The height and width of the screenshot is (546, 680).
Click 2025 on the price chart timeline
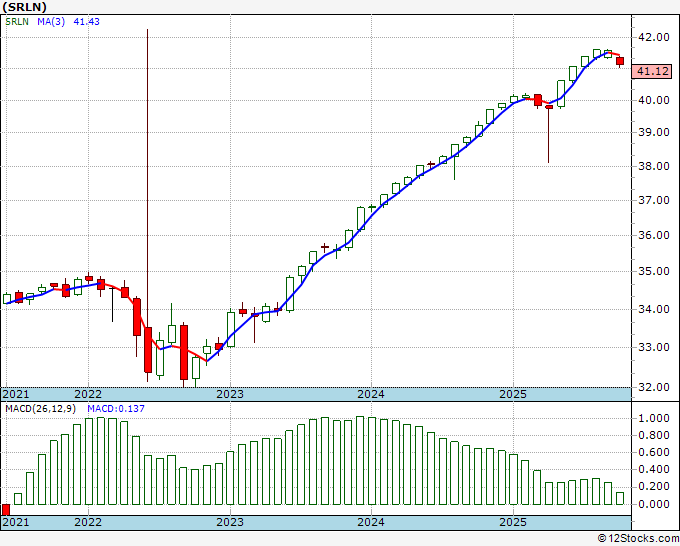tap(513, 394)
